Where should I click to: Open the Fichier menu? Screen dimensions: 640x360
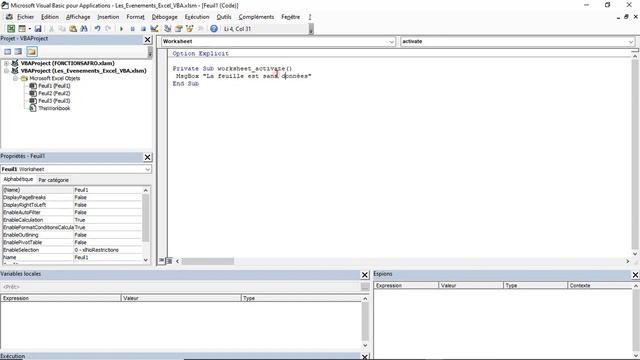pos(25,17)
